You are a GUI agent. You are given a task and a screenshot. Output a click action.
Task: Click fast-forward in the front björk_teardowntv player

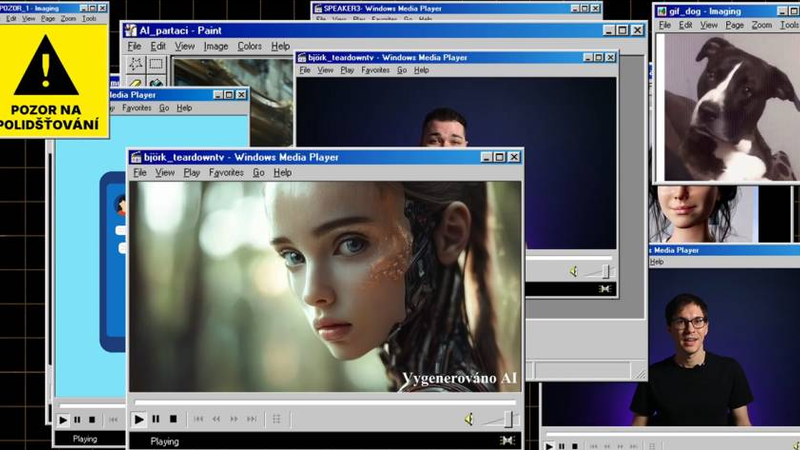tap(234, 419)
